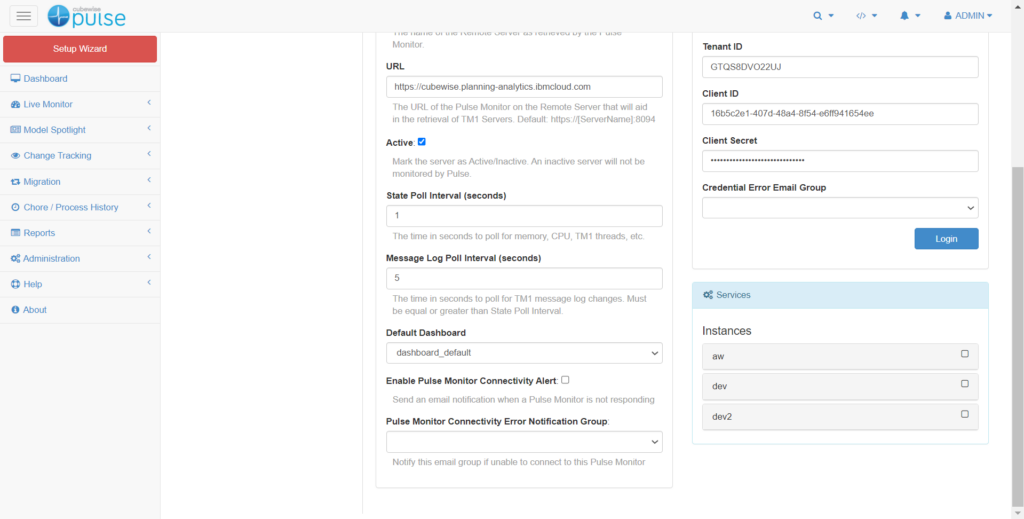
Task: Open the Dashboard monitor icon in sidebar
Action: coord(15,79)
